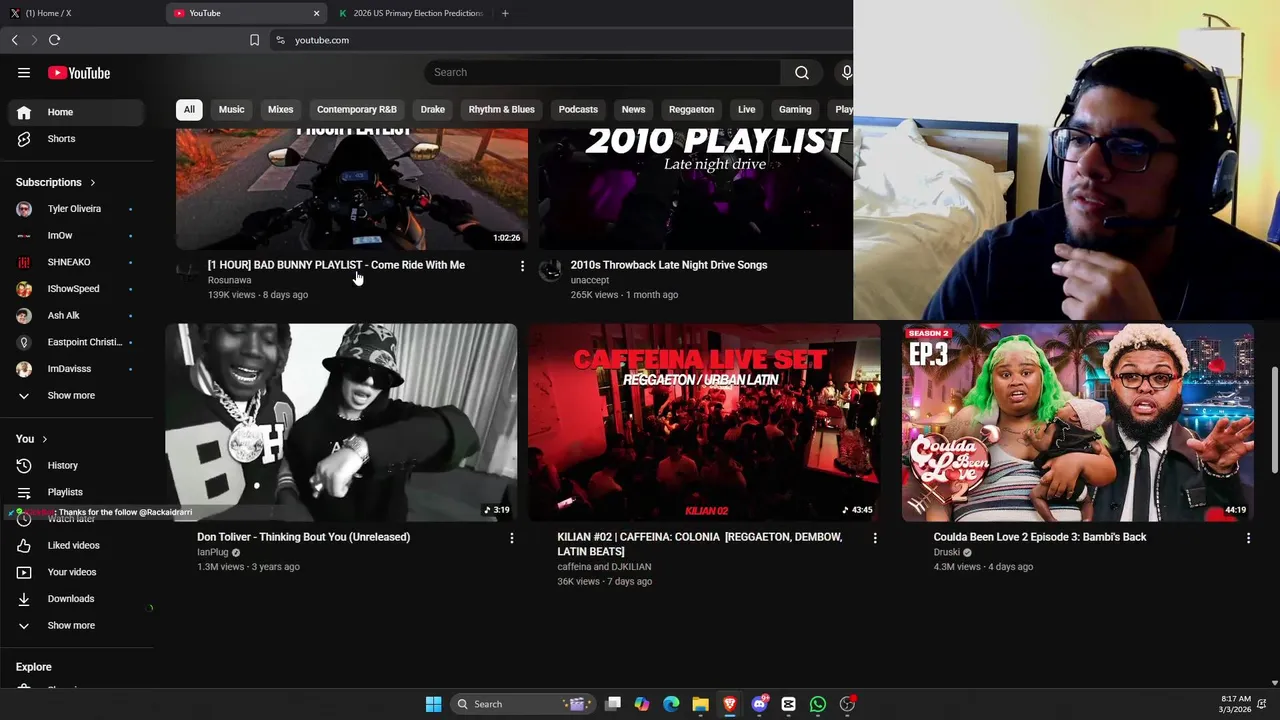Select the News filter chip
1280x720 pixels.
pyautogui.click(x=633, y=109)
